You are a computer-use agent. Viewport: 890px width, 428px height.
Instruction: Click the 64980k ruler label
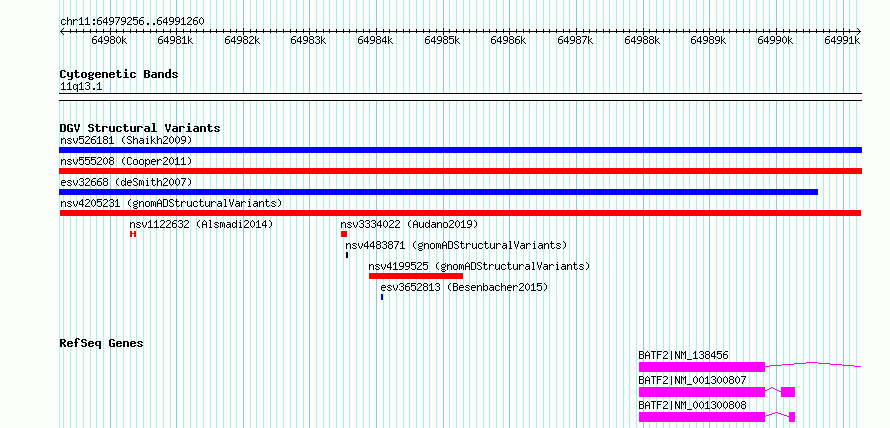coord(108,40)
